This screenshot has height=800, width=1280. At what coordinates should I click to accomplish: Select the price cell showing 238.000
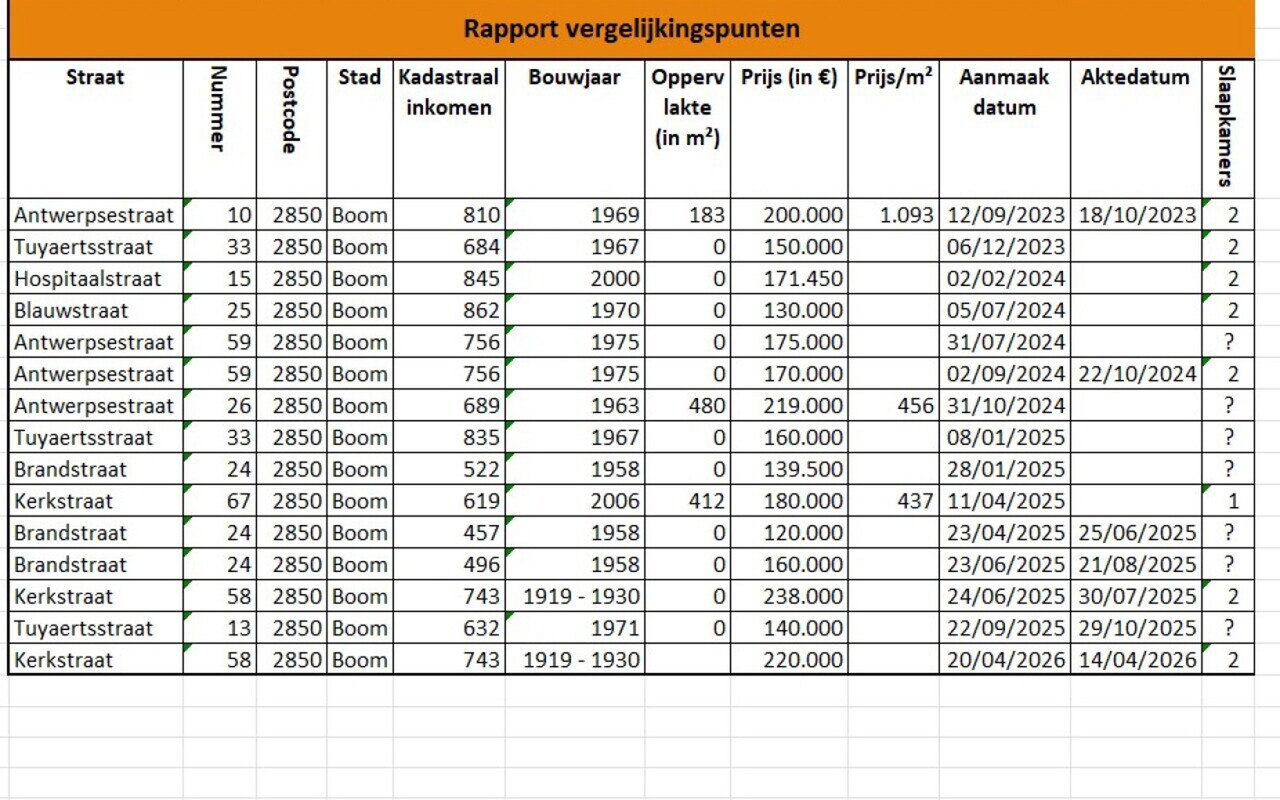pos(790,597)
